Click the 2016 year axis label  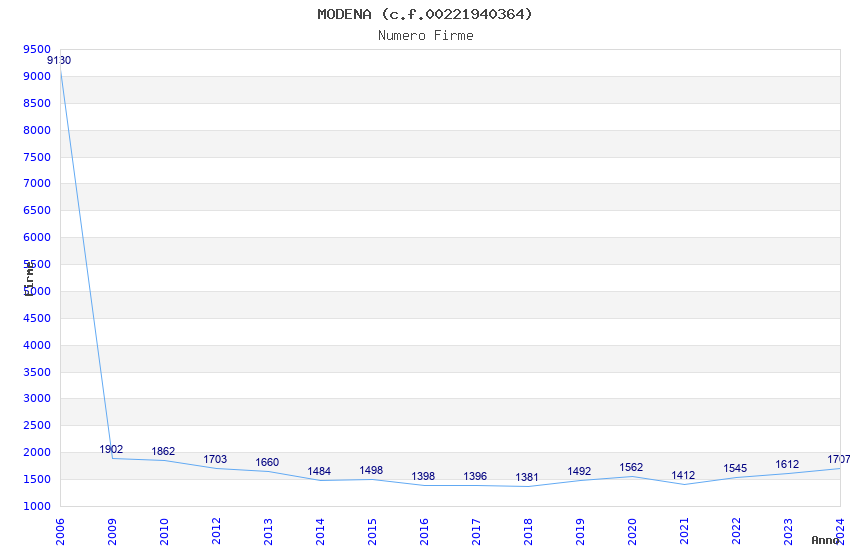[424, 532]
